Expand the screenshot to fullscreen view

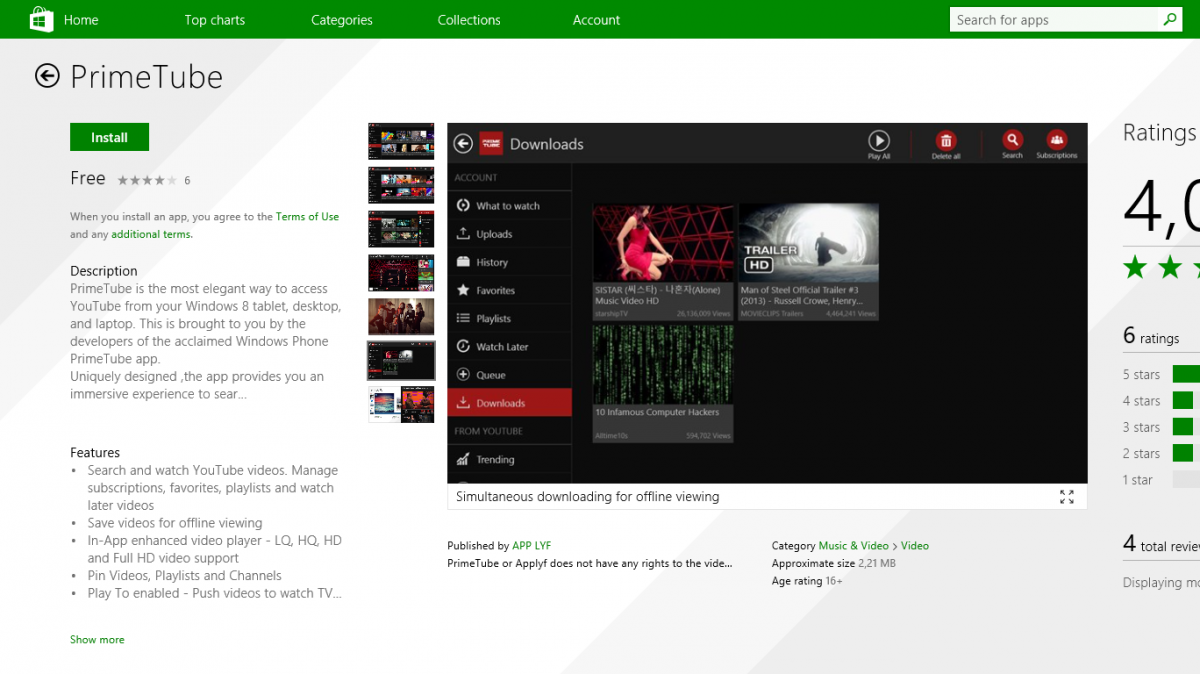coord(1067,497)
